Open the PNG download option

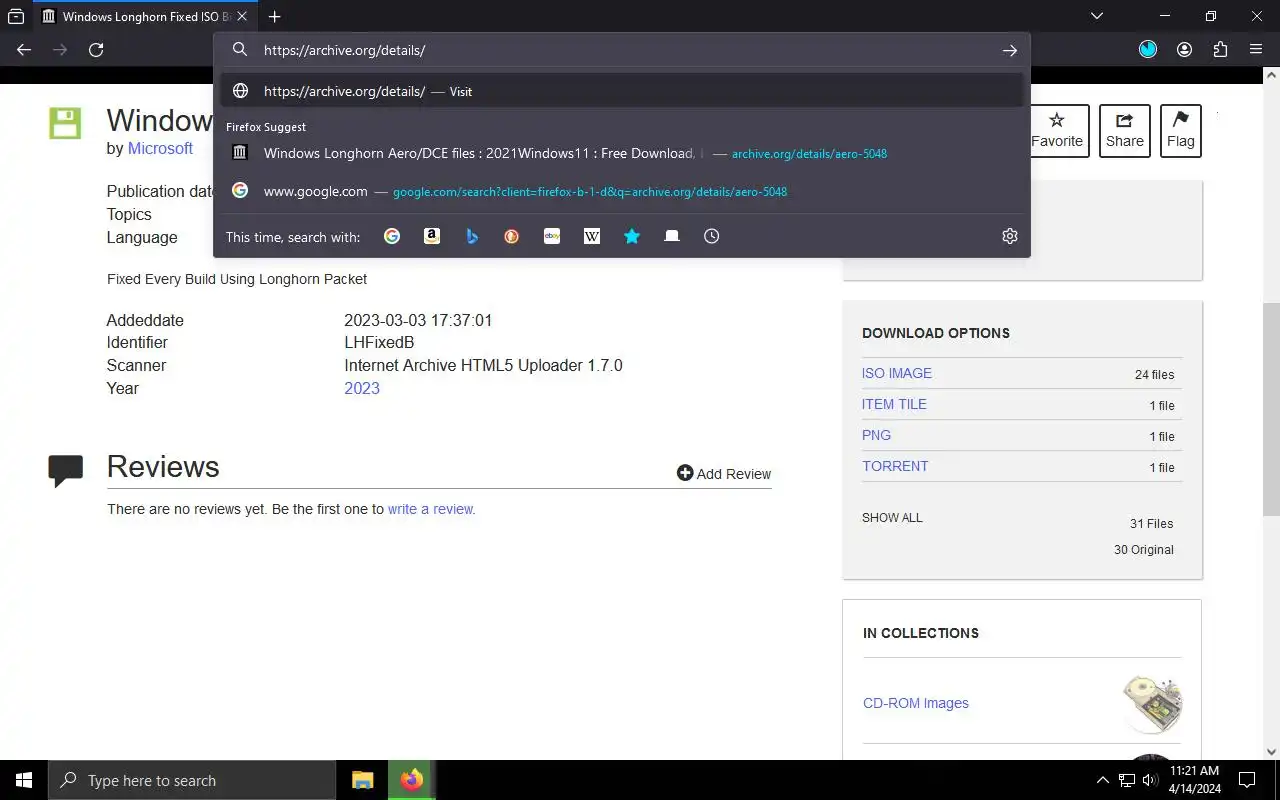876,435
